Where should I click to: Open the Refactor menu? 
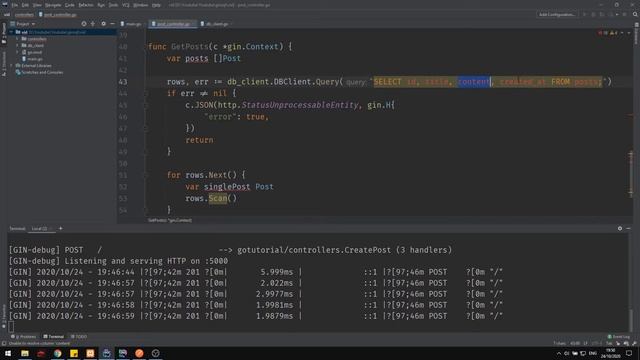pyautogui.click(x=86, y=5)
